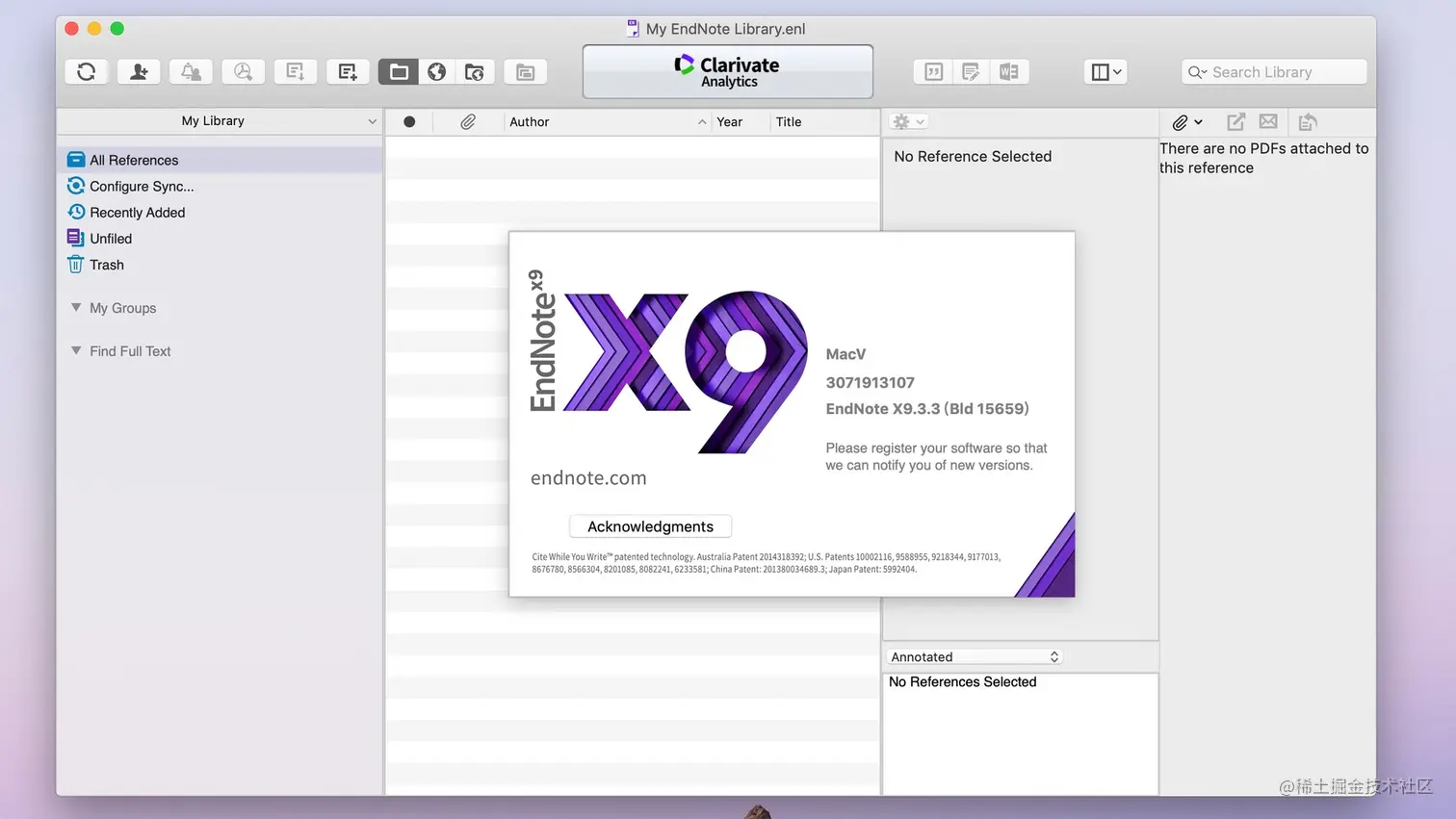This screenshot has width=1456, height=819.
Task: Click the attachment paperclip column header
Action: point(468,122)
